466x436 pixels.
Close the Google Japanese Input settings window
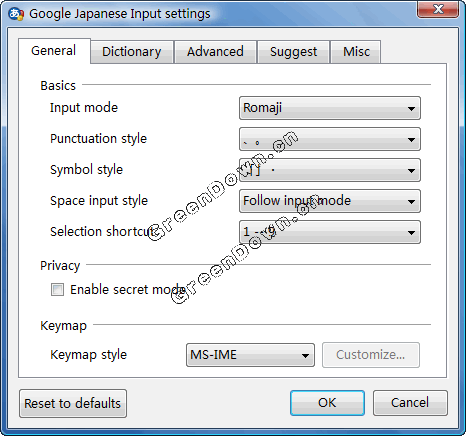(x=438, y=9)
